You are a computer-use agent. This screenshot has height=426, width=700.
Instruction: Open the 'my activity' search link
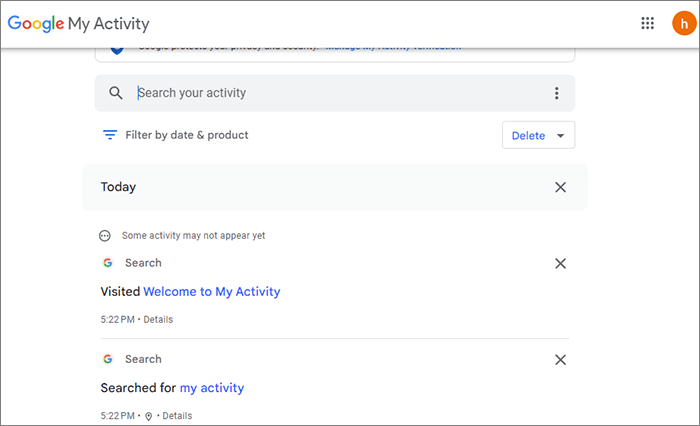click(x=211, y=388)
